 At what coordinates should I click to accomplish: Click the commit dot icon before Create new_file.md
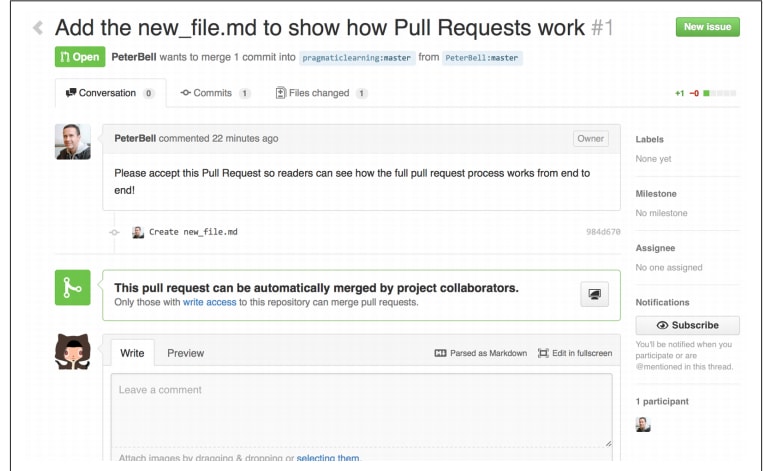114,232
